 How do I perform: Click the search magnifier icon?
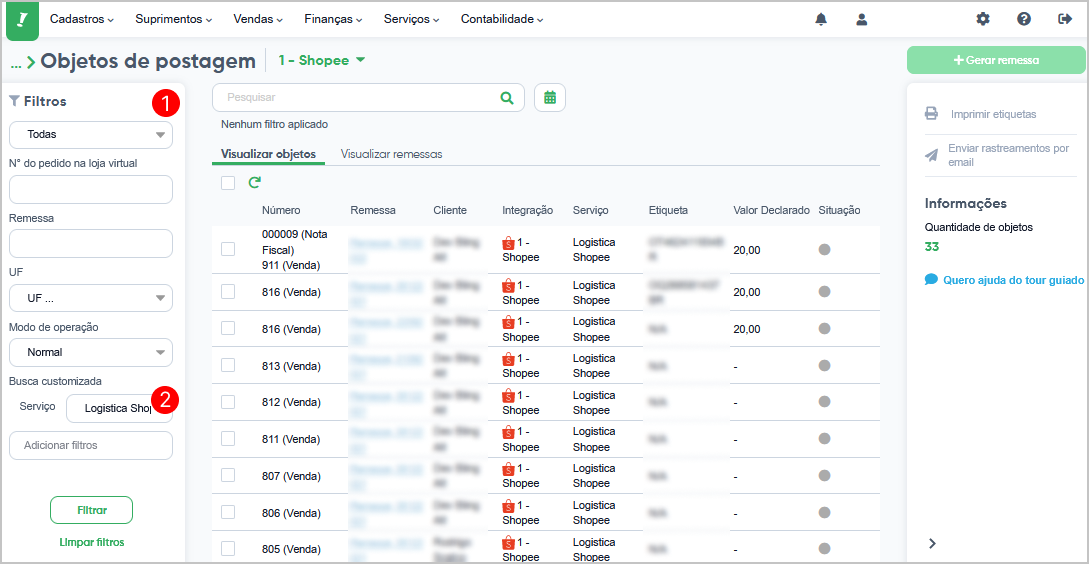(x=507, y=97)
